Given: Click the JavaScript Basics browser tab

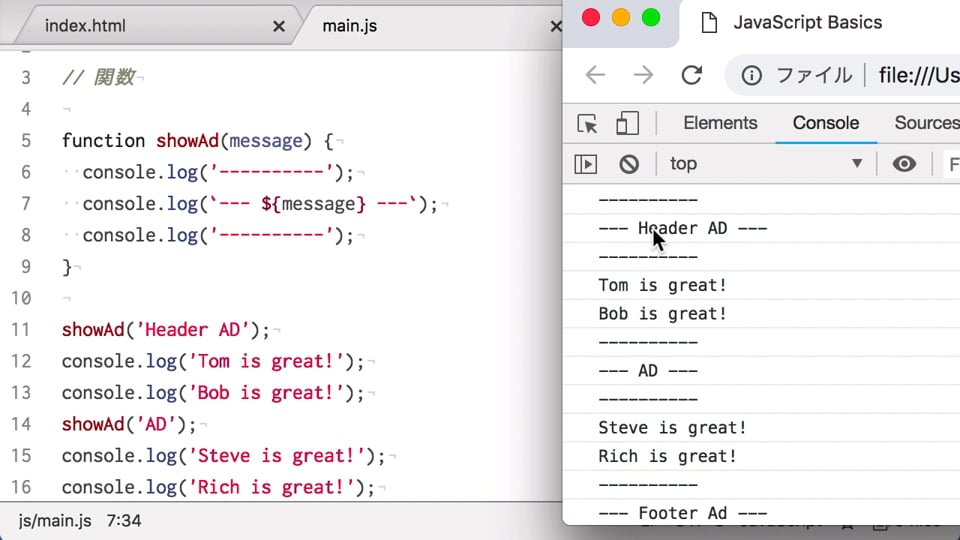Looking at the screenshot, I should [x=807, y=23].
